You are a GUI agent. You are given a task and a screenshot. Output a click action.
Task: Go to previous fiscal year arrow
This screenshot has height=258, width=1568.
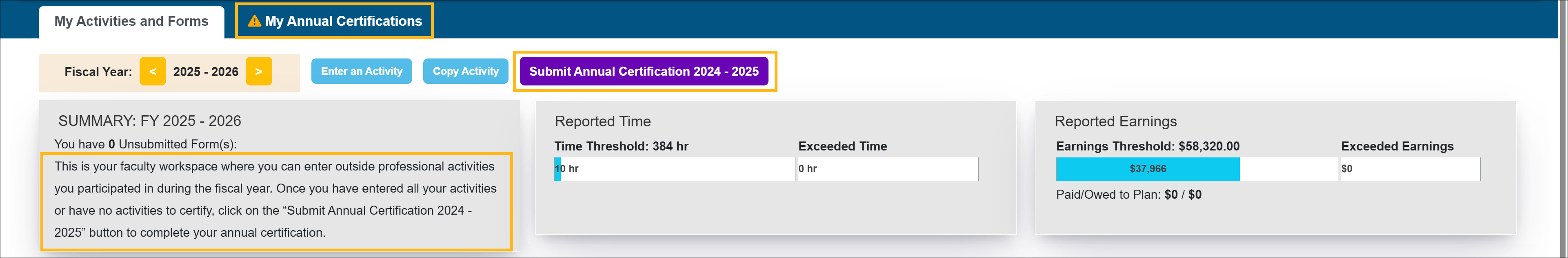[153, 72]
